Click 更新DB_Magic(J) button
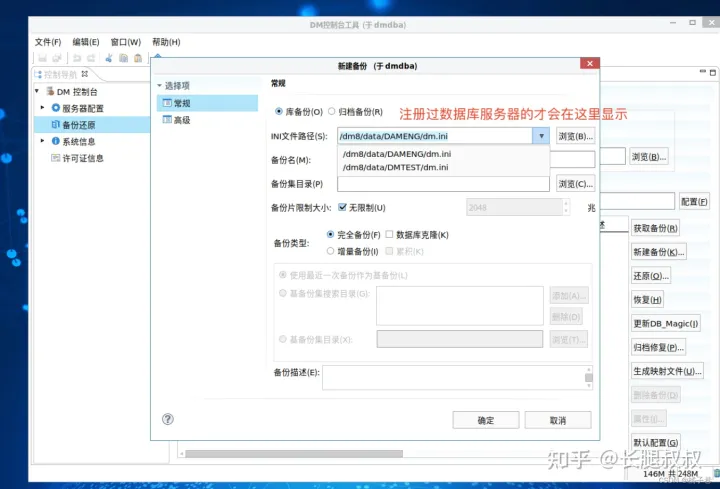Image resolution: width=720 pixels, height=489 pixels. (x=666, y=324)
